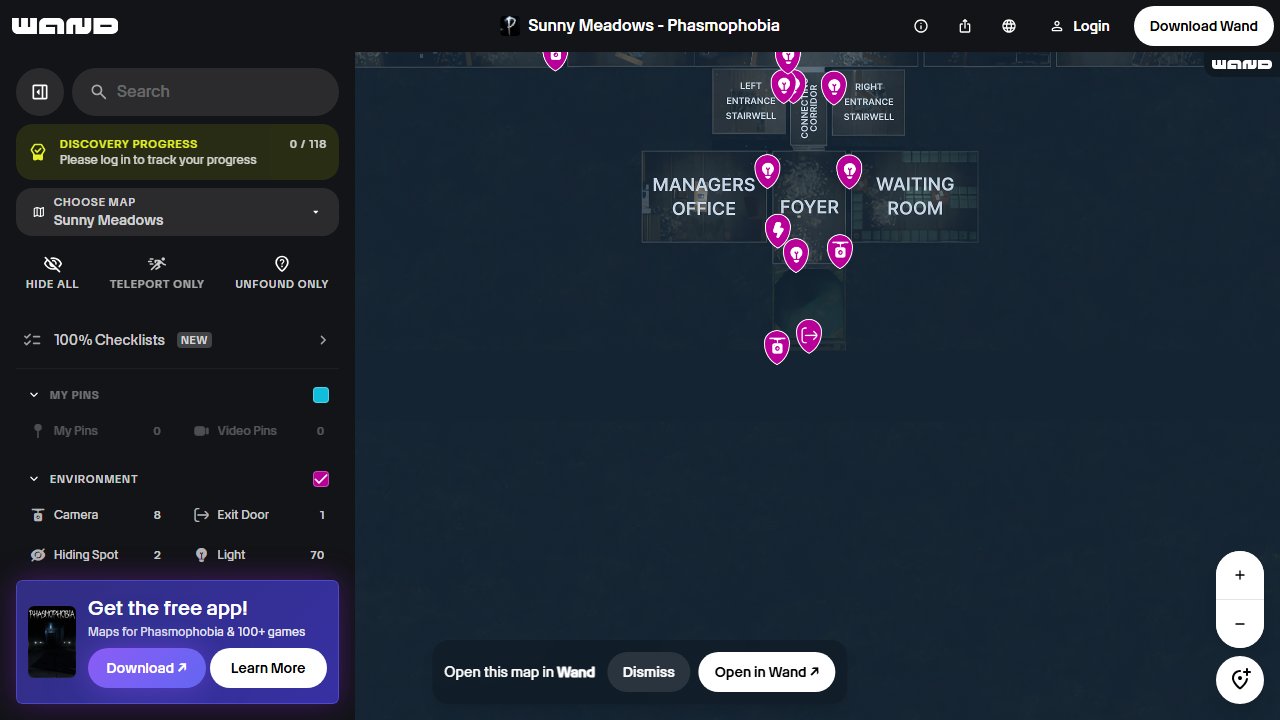
Task: Click the Foyer room label
Action: (x=809, y=207)
